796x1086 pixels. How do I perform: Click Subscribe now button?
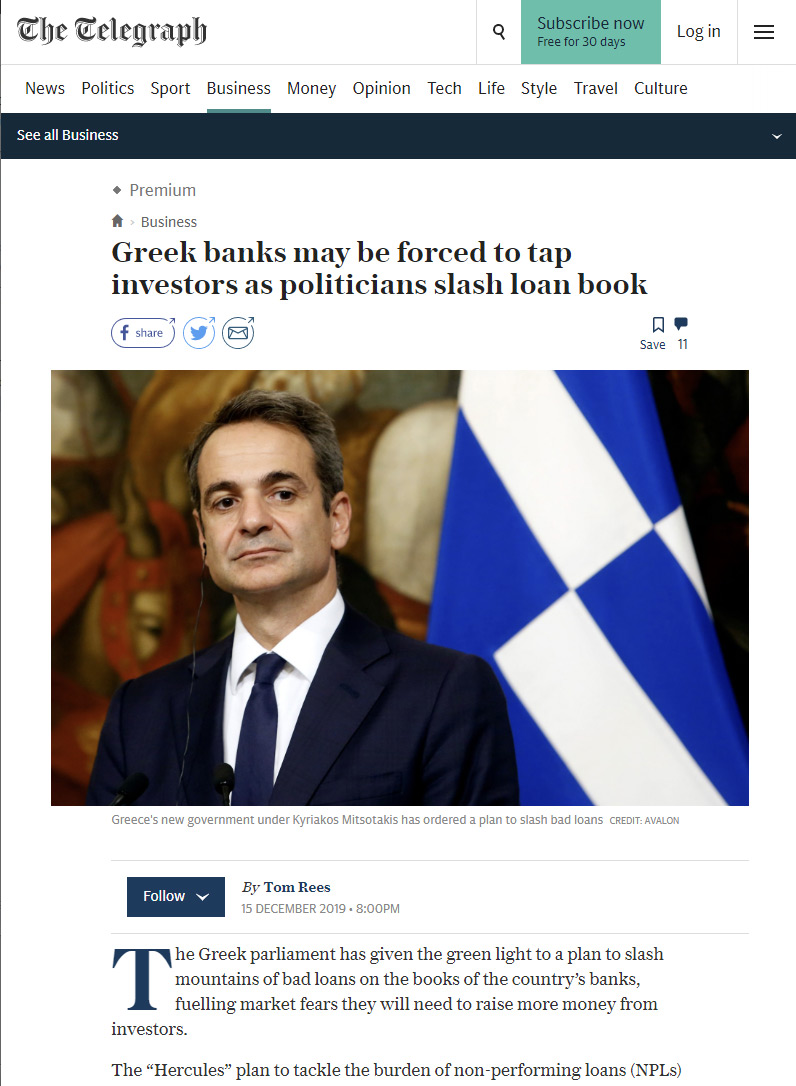(x=591, y=32)
